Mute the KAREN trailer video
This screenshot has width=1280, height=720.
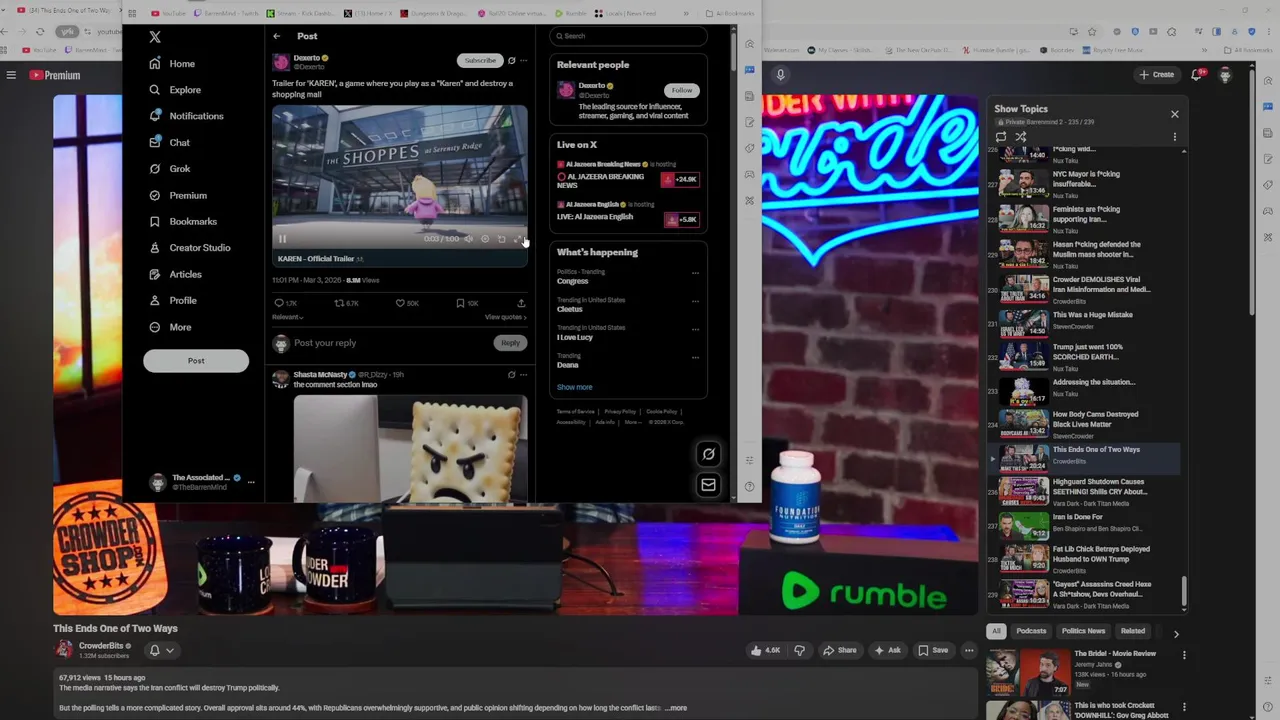point(468,239)
